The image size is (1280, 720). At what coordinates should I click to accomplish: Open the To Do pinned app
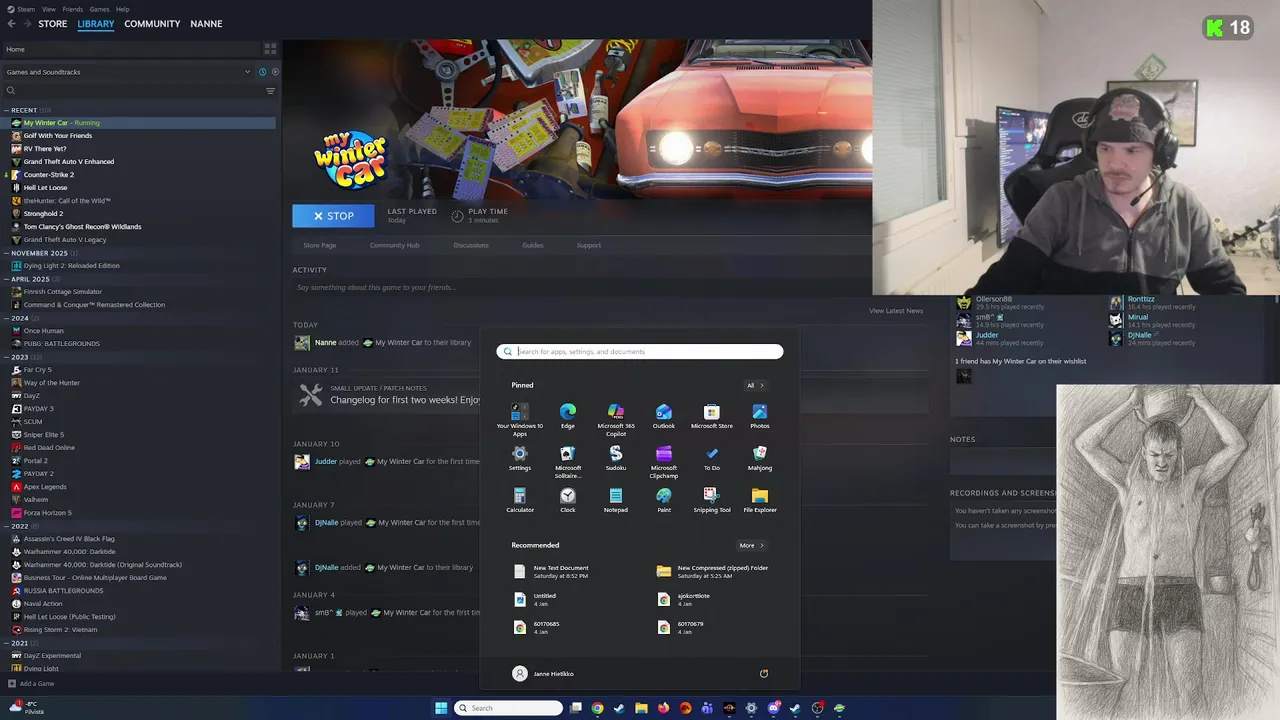[712, 459]
